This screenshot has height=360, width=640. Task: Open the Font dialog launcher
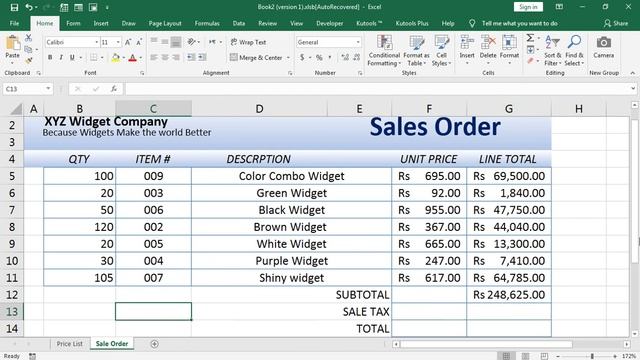tap(142, 73)
